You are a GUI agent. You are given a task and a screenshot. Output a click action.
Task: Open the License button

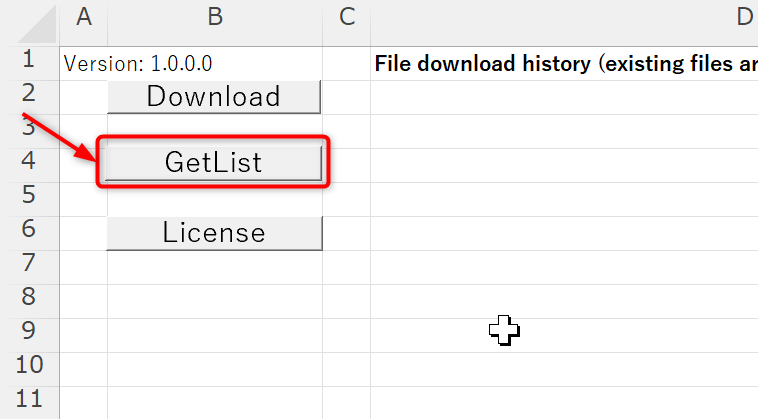click(214, 233)
